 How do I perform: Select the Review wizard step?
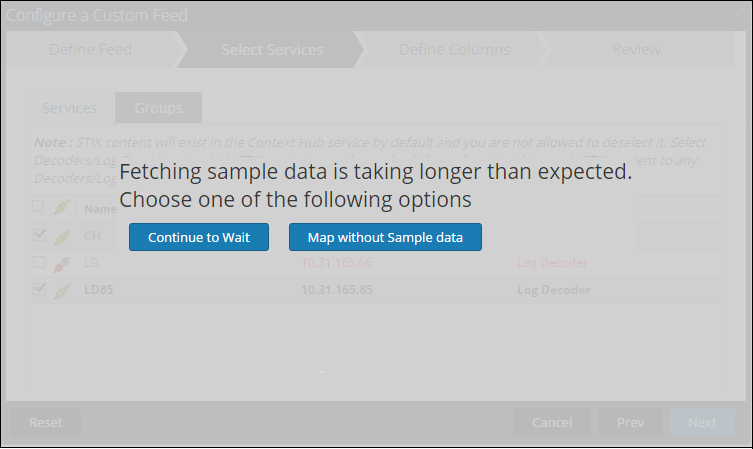coord(636,50)
